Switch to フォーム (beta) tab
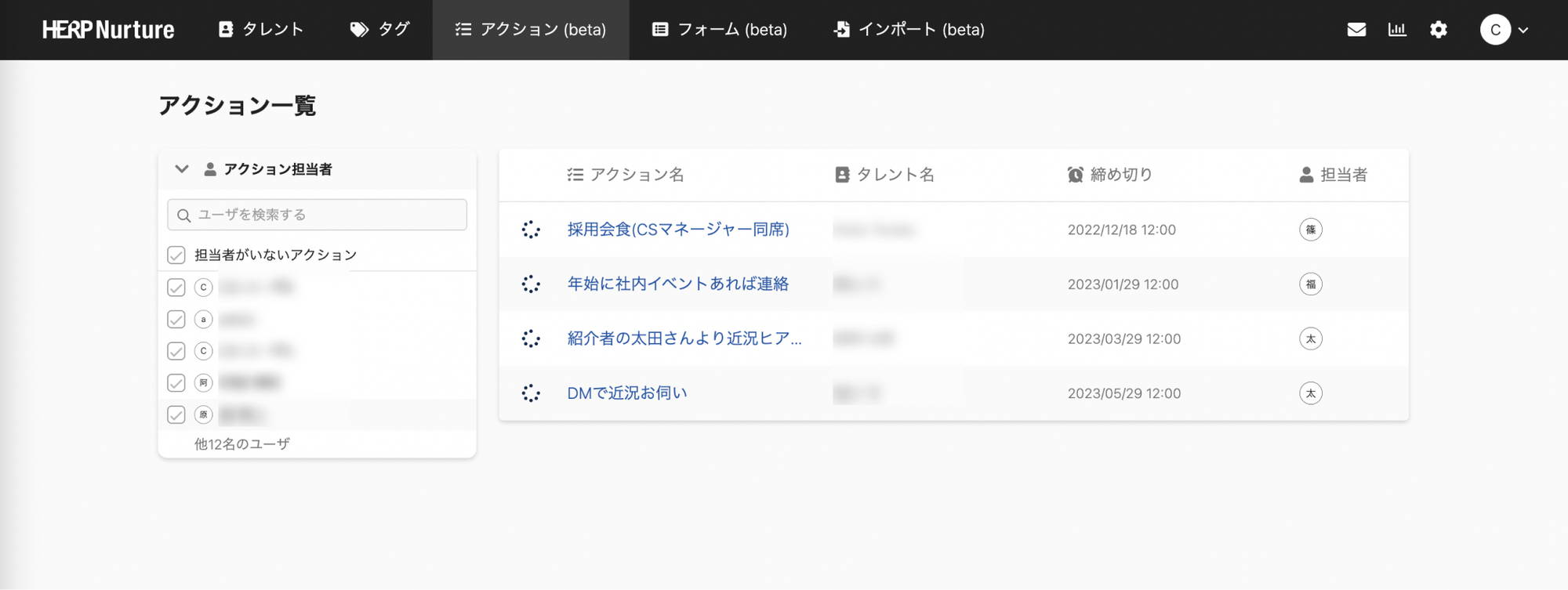Image resolution: width=1568 pixels, height=590 pixels. (x=720, y=30)
